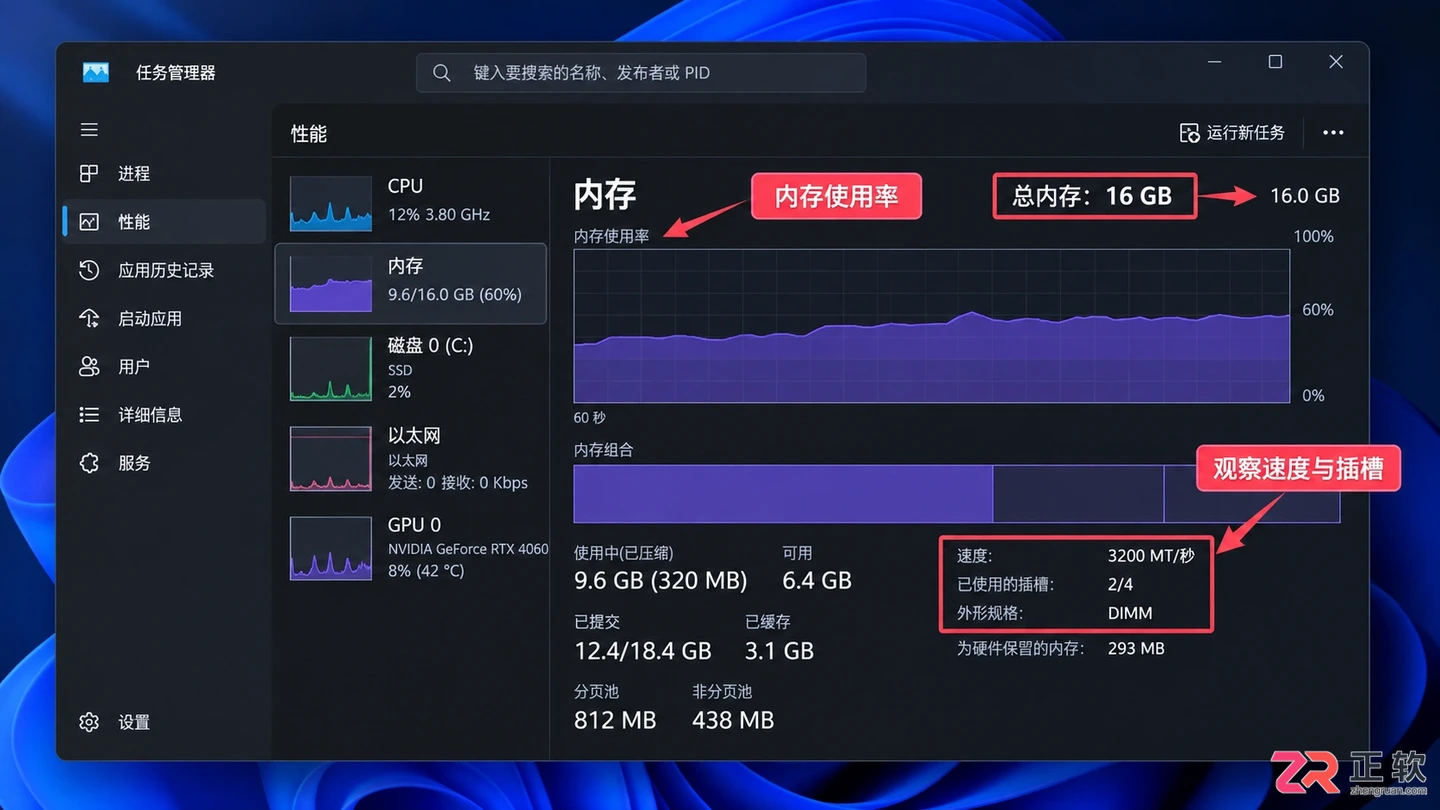Click 9.6/16.0 GB (60%) text
The width and height of the screenshot is (1440, 810).
[x=455, y=294]
